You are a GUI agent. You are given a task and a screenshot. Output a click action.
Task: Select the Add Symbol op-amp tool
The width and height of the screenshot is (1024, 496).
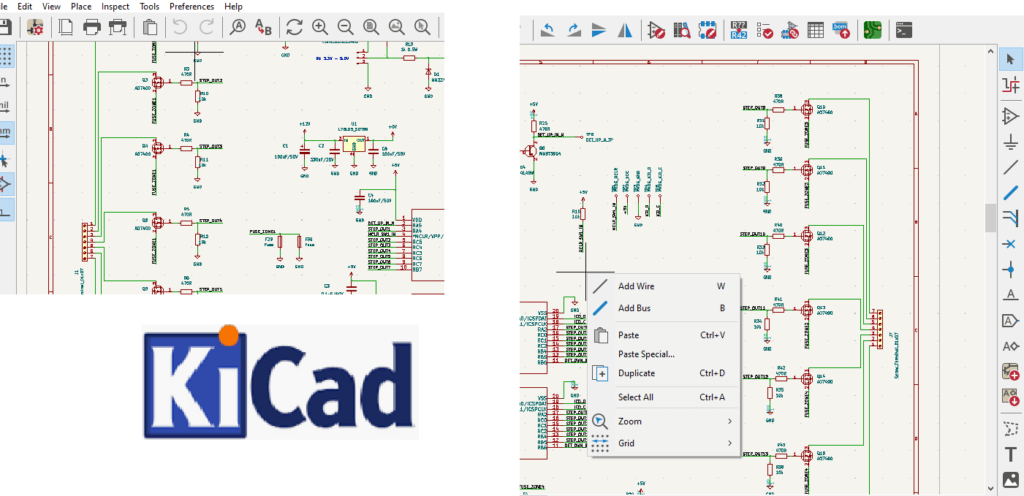click(x=1011, y=116)
